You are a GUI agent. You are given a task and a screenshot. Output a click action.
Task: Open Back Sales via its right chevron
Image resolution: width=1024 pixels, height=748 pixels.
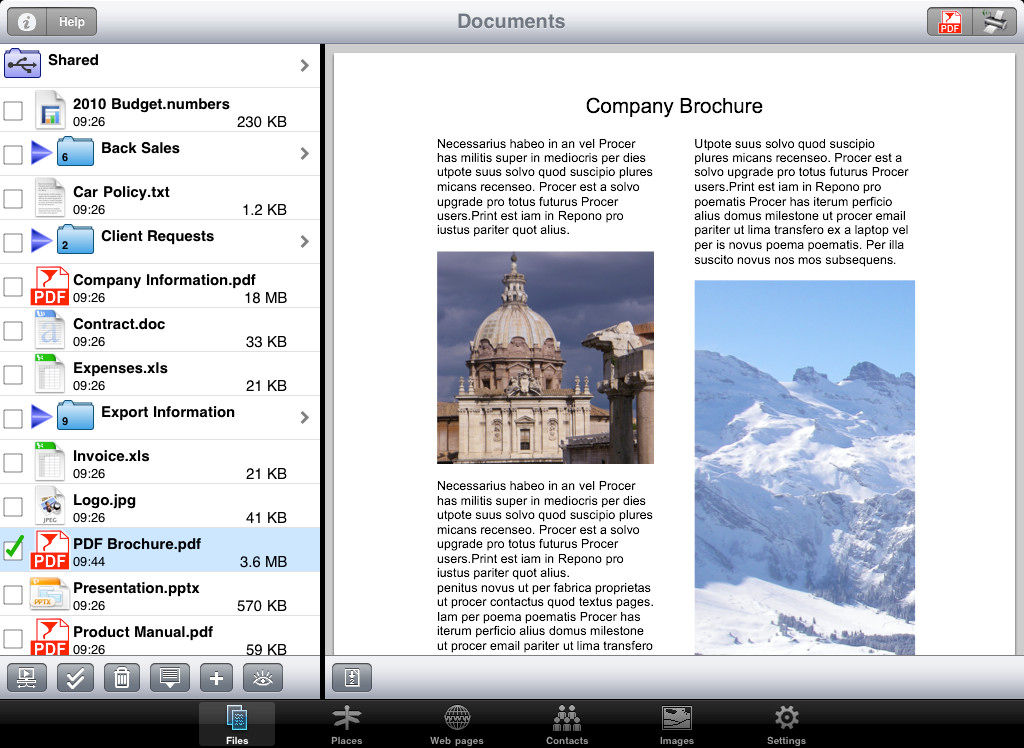pyautogui.click(x=304, y=154)
